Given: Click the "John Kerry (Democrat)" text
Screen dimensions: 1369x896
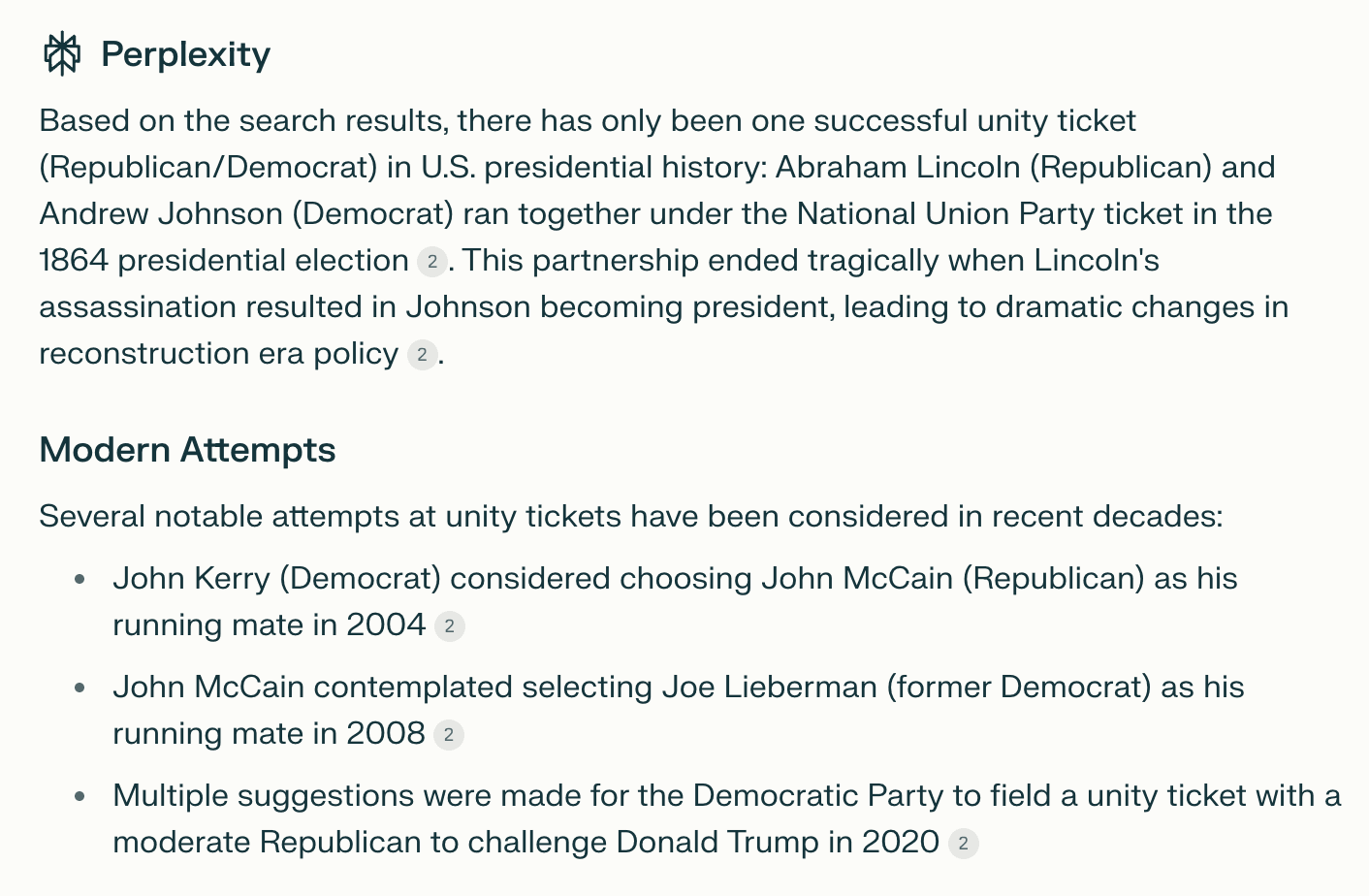Looking at the screenshot, I should (x=276, y=579).
